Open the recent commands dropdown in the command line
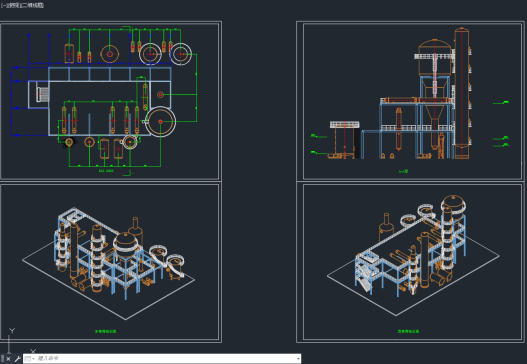Image resolution: width=527 pixels, height=364 pixels. point(30,359)
